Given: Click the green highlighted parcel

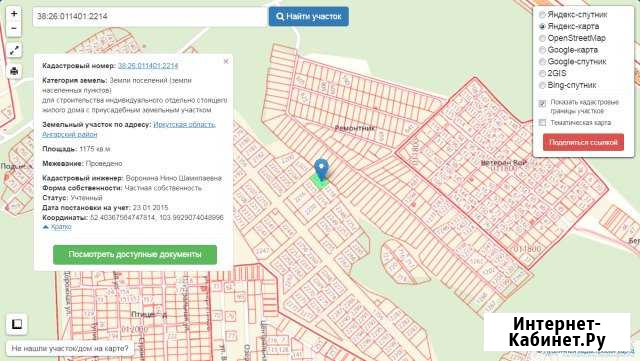Looking at the screenshot, I should (x=320, y=182).
